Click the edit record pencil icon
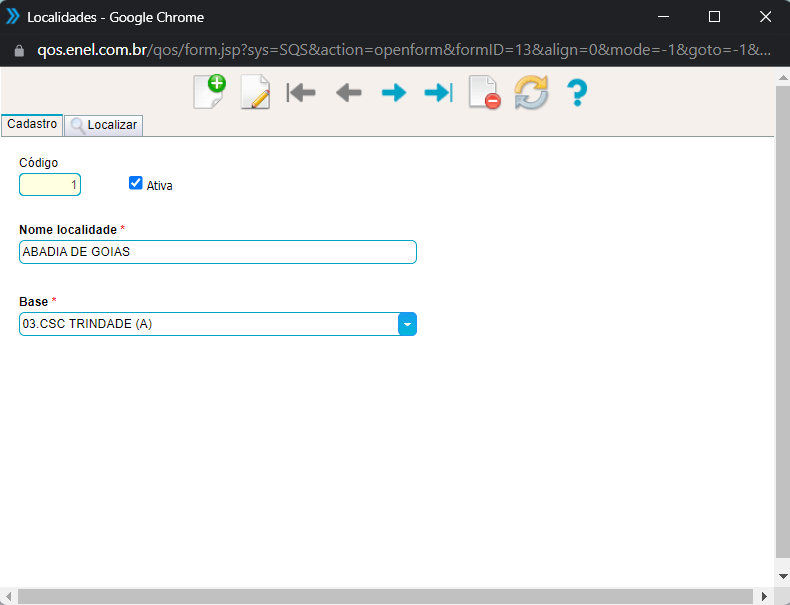The width and height of the screenshot is (790, 605). [255, 93]
